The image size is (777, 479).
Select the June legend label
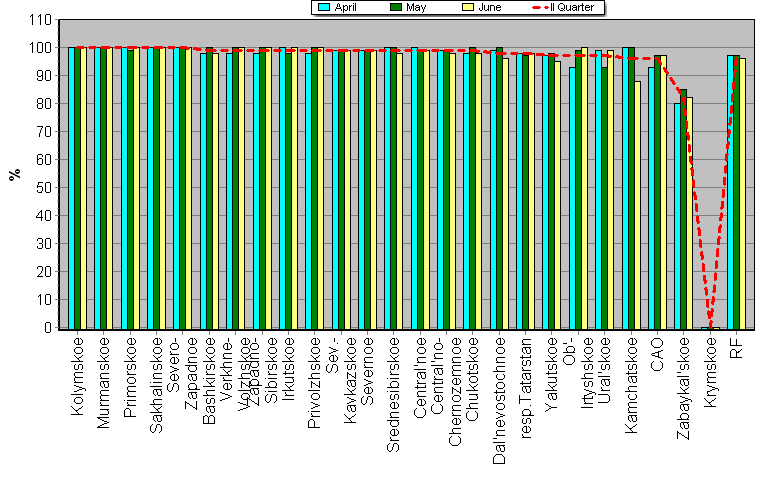point(490,7)
